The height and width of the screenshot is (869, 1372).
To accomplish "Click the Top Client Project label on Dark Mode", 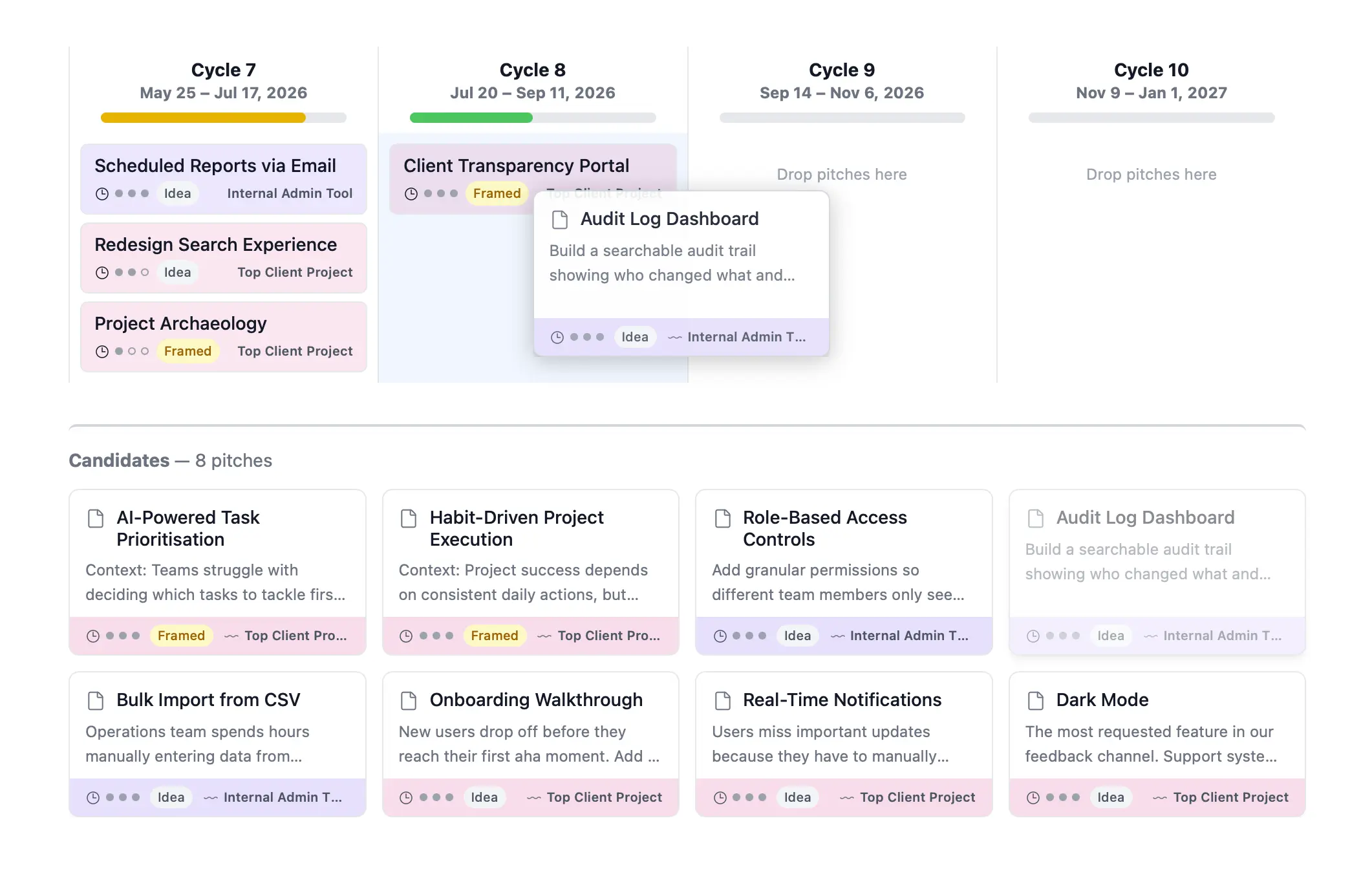I will (1230, 798).
